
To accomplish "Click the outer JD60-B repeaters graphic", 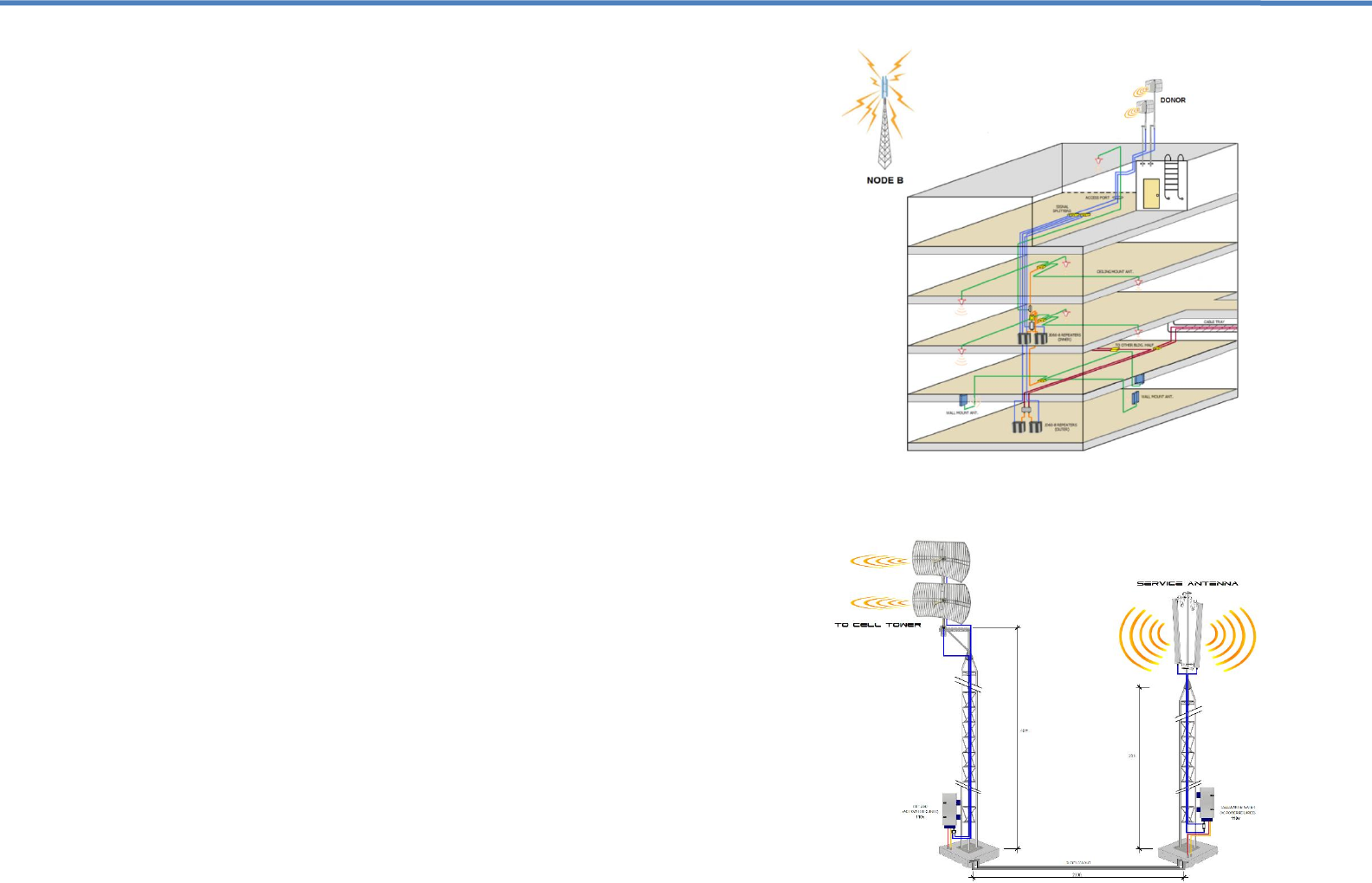I will pos(1027,425).
